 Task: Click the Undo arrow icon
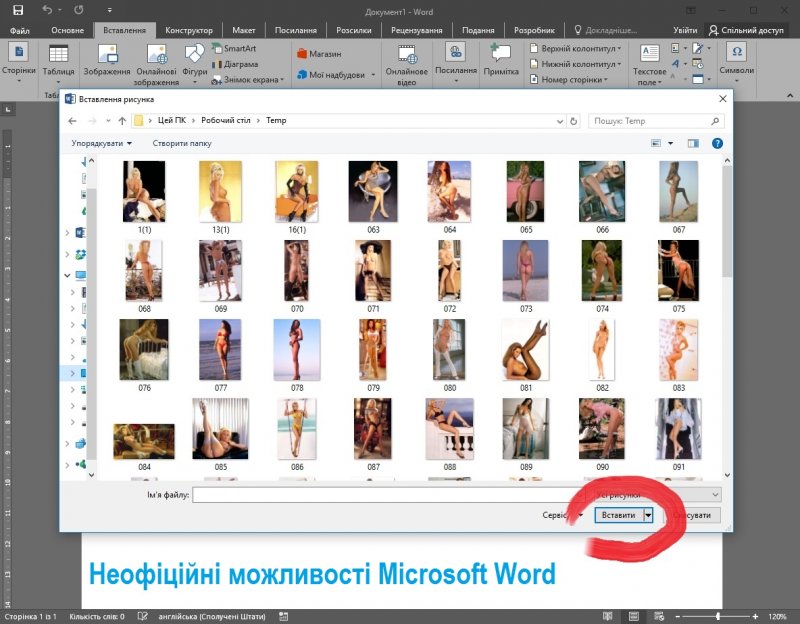pos(46,9)
